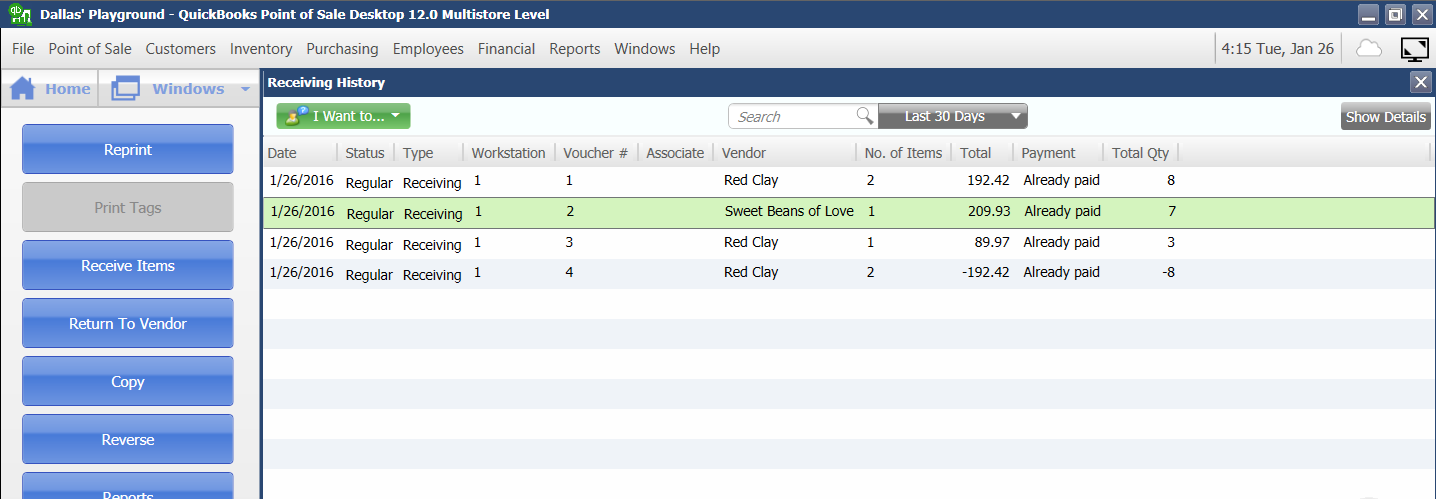This screenshot has height=499, width=1436.
Task: Click the Receive Items button
Action: pyautogui.click(x=128, y=265)
